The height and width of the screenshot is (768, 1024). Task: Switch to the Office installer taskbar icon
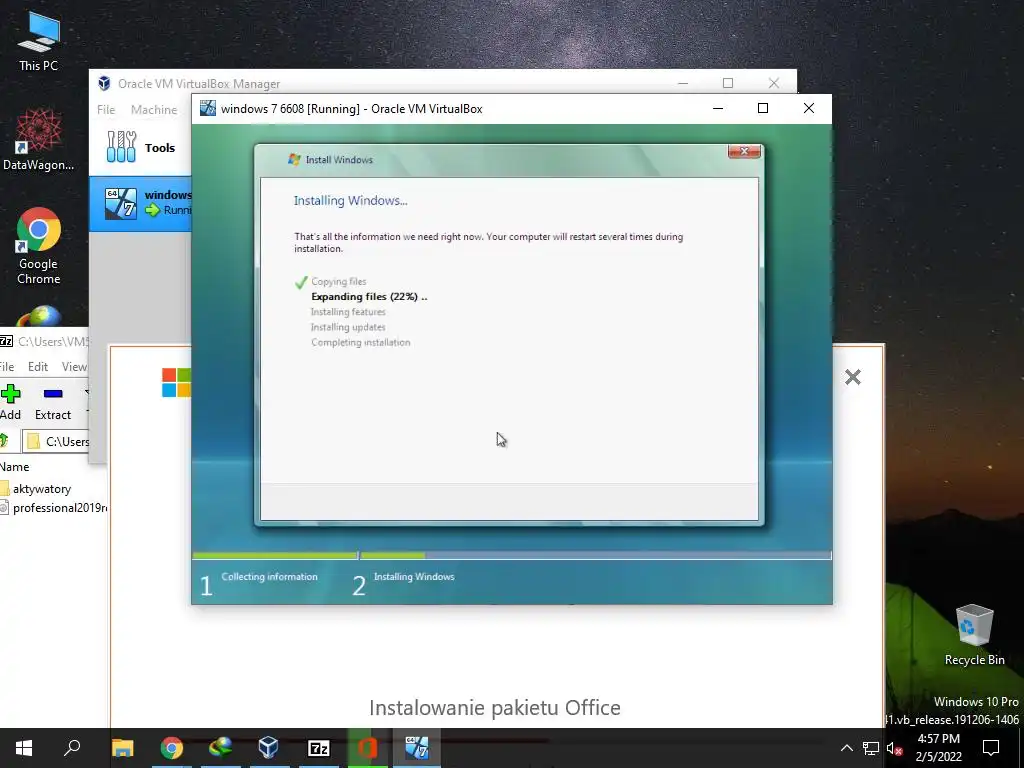pyautogui.click(x=368, y=748)
